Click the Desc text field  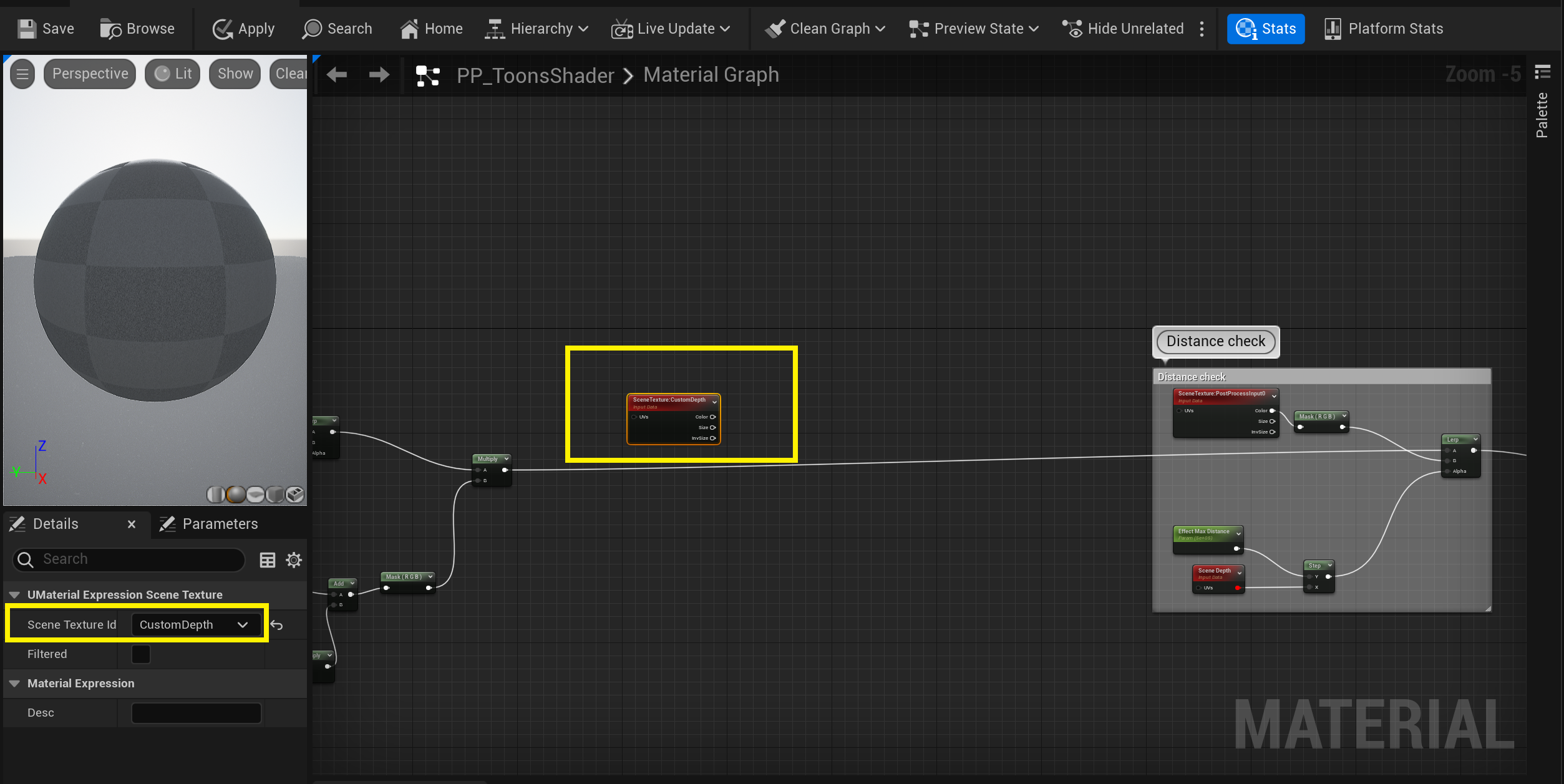196,712
